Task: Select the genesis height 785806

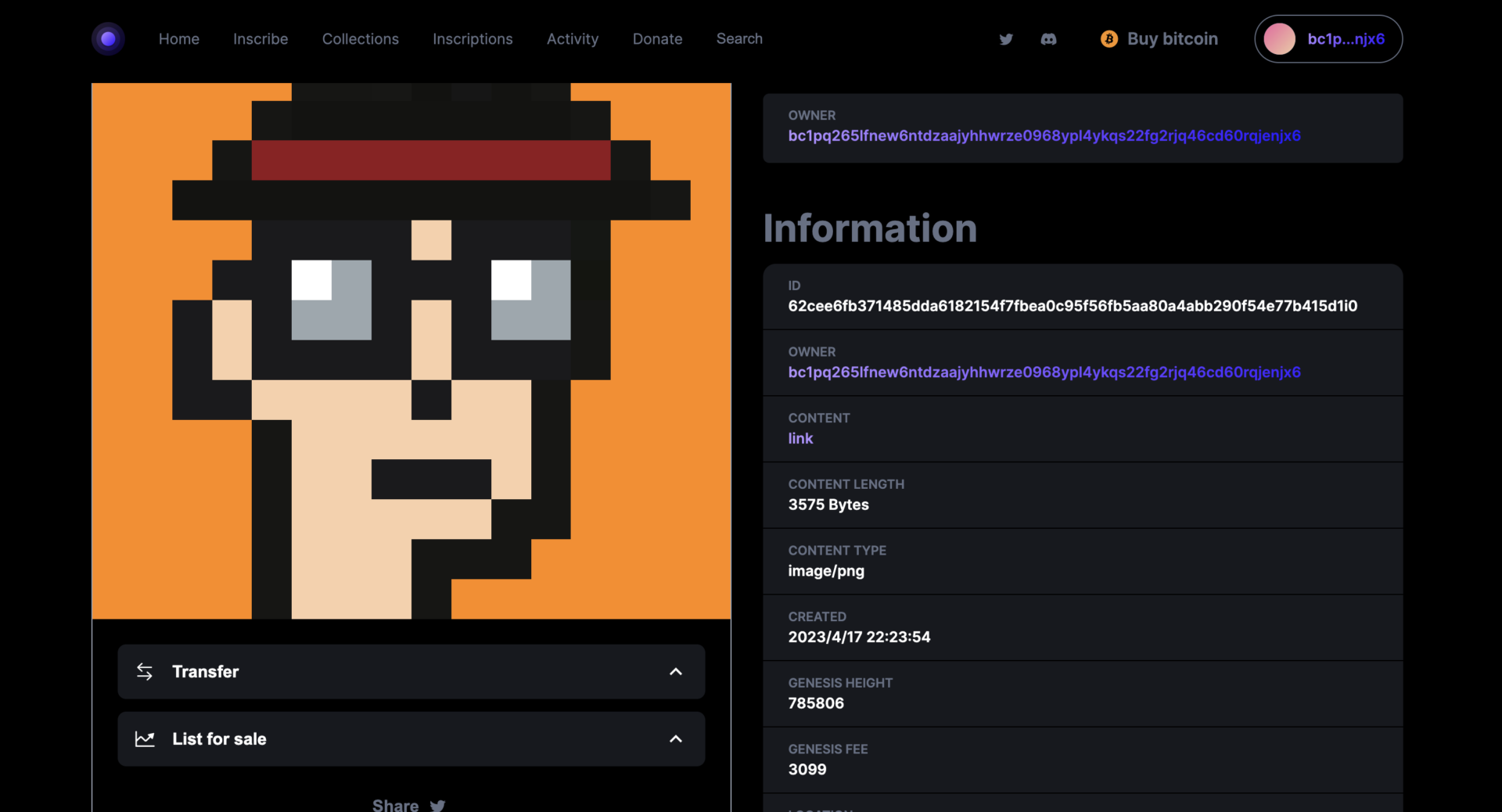Action: (x=816, y=703)
